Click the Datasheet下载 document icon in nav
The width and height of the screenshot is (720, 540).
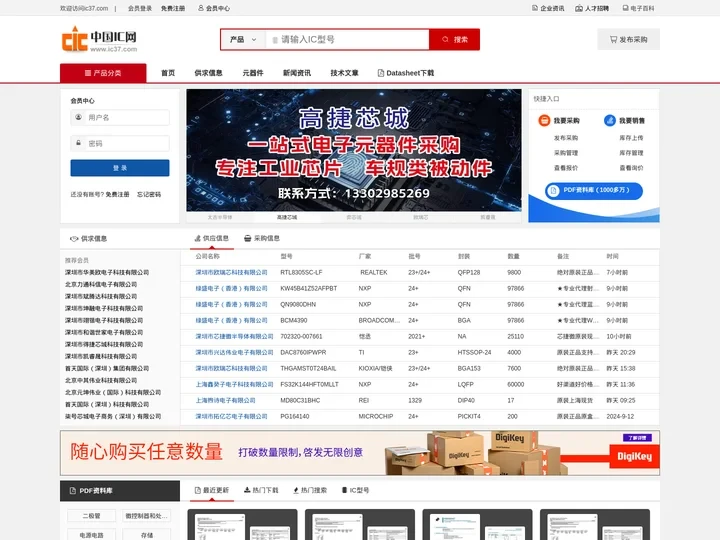(x=381, y=73)
